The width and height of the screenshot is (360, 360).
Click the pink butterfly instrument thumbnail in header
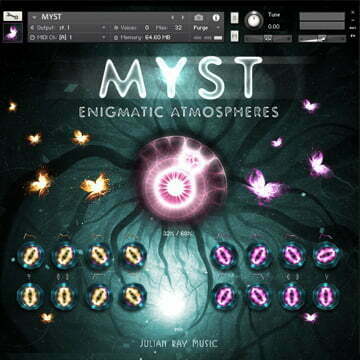pyautogui.click(x=13, y=32)
